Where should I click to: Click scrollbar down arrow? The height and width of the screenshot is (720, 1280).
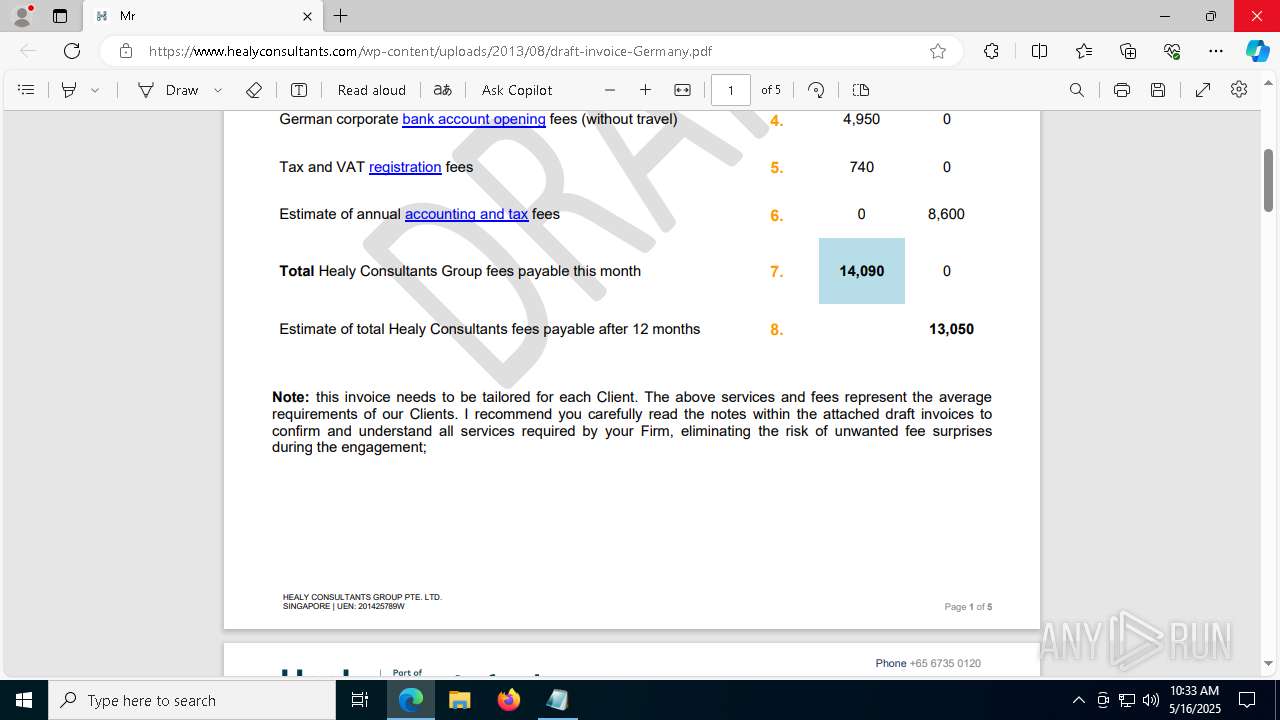click(1269, 663)
